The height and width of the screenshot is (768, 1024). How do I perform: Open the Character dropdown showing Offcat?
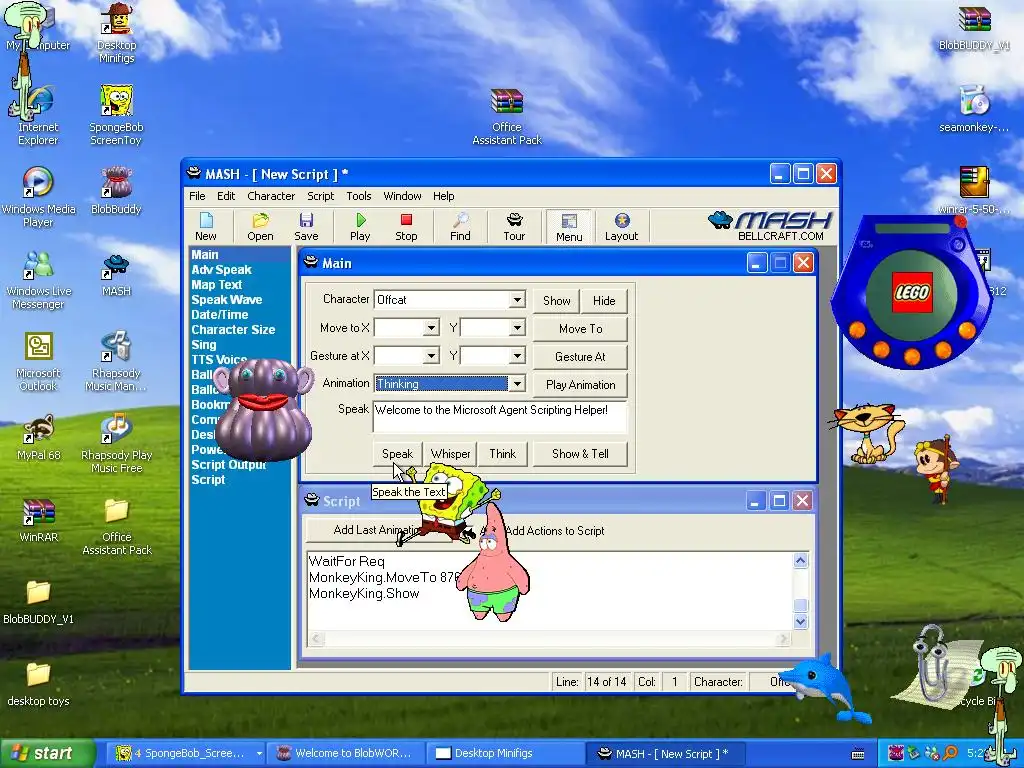coord(517,300)
